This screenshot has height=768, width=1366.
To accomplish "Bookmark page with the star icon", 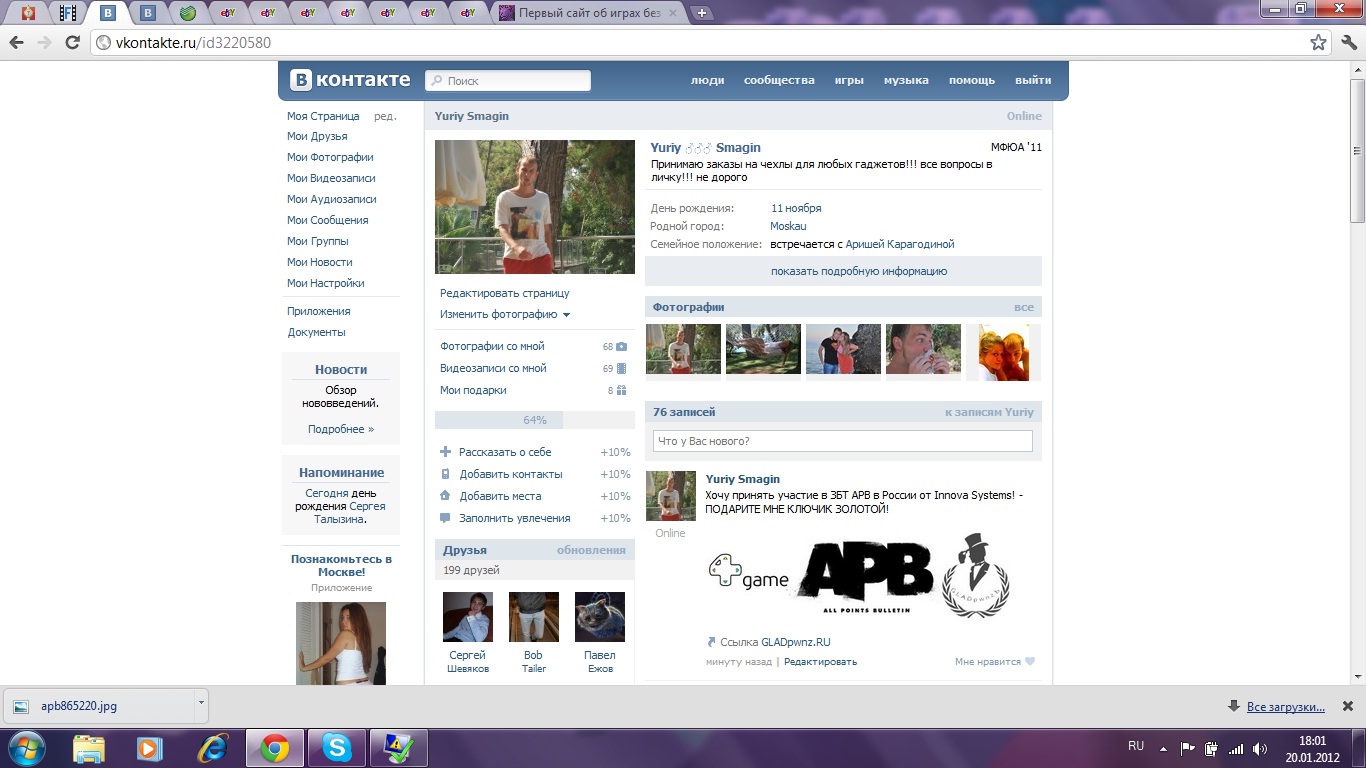I will click(1318, 43).
